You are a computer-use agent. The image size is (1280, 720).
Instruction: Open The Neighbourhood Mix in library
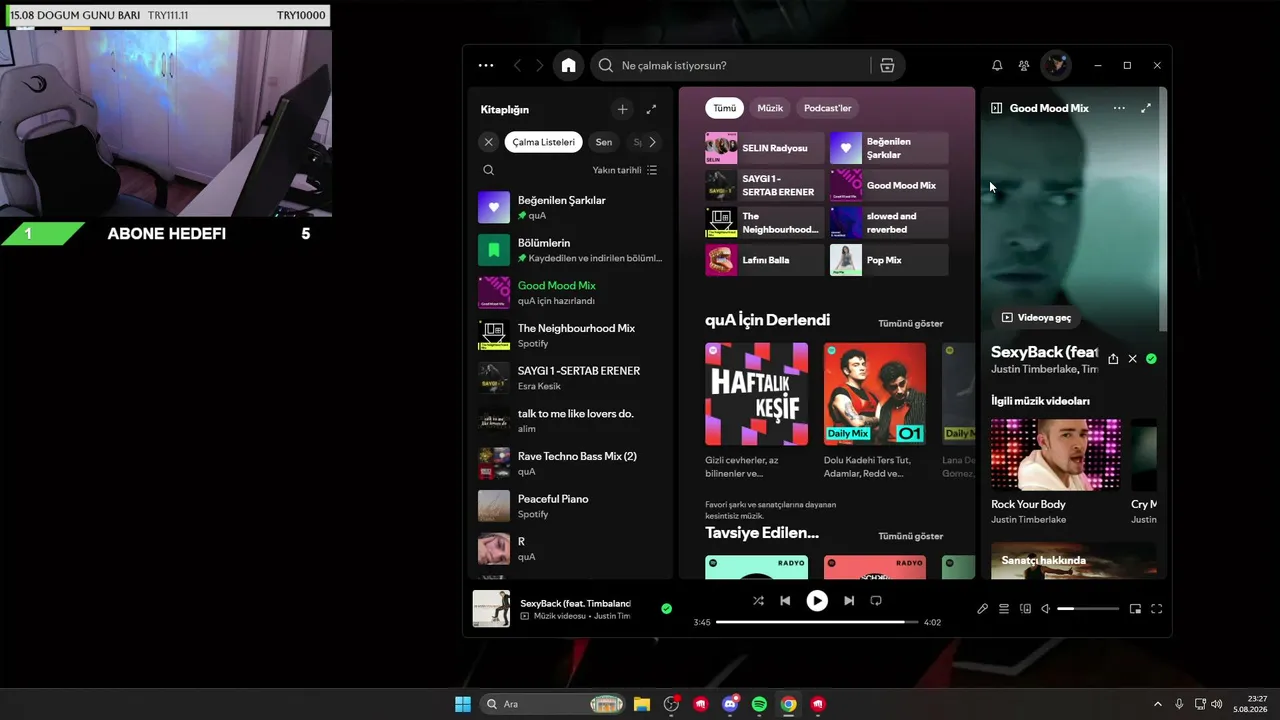(571, 335)
